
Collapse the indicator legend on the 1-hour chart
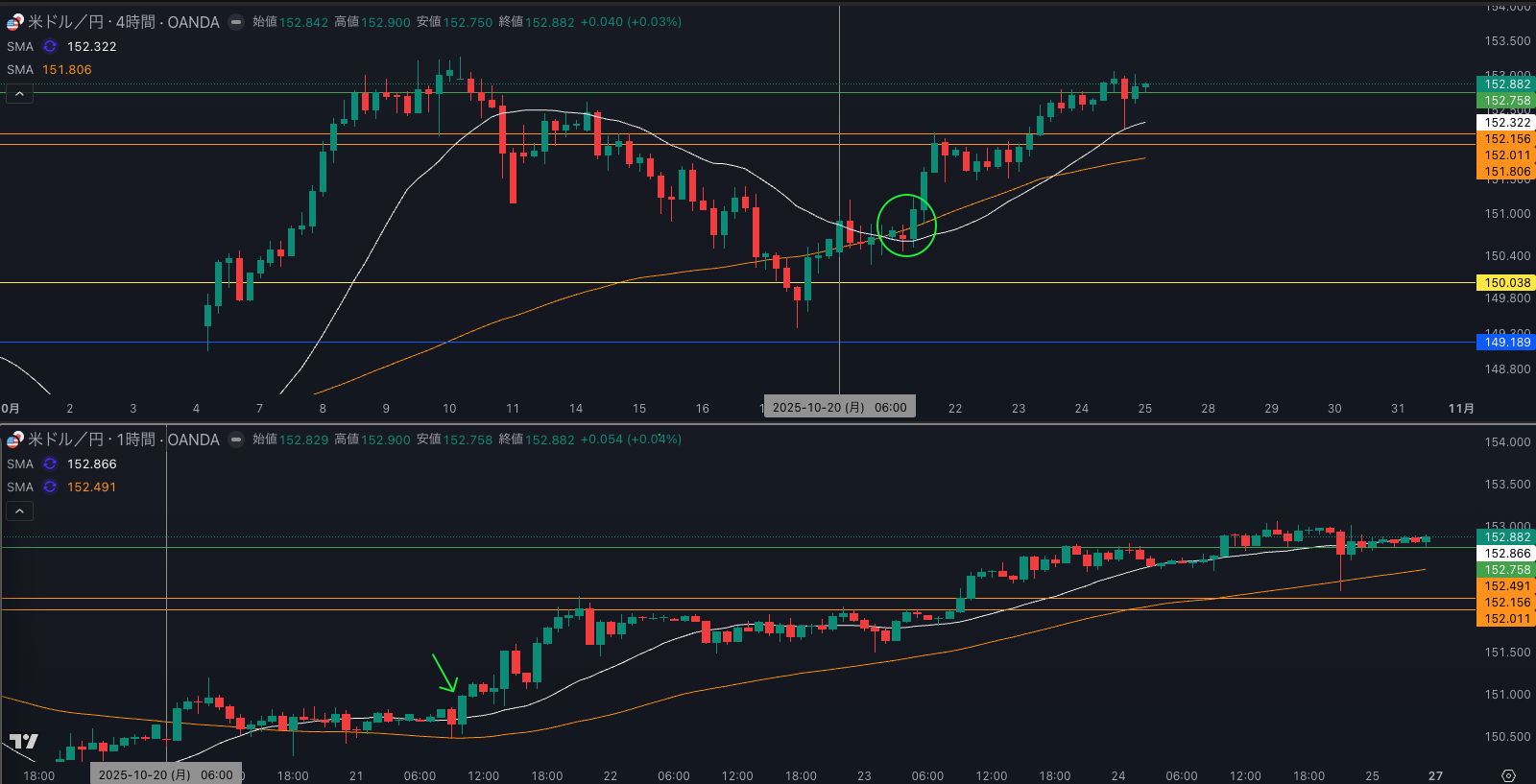point(19,511)
